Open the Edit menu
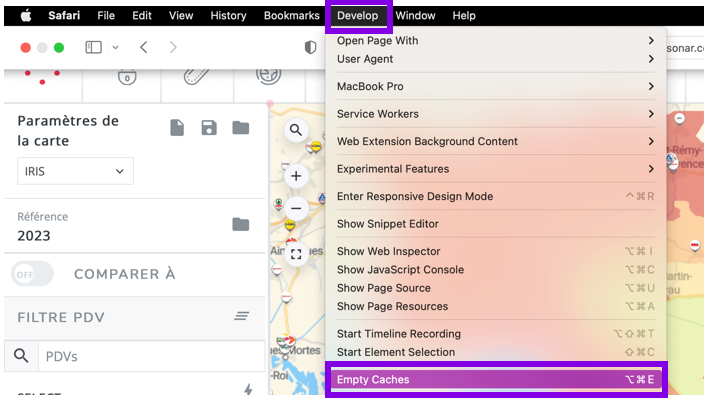 (x=142, y=16)
